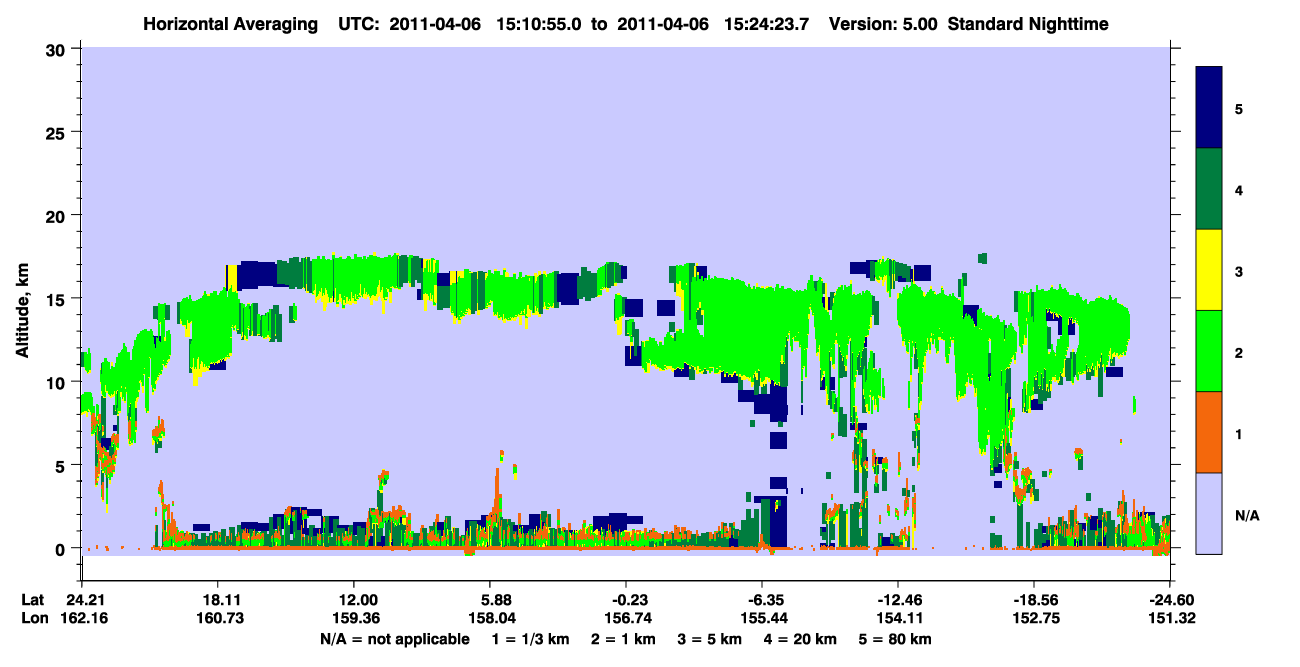Image resolution: width=1300 pixels, height=667 pixels.
Task: Click the 15 km altitude tick label
Action: [58, 298]
